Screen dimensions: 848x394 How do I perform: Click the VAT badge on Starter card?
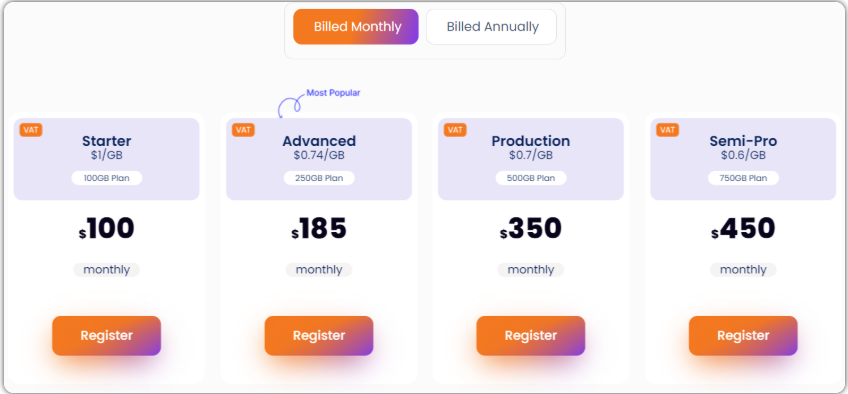click(x=31, y=130)
